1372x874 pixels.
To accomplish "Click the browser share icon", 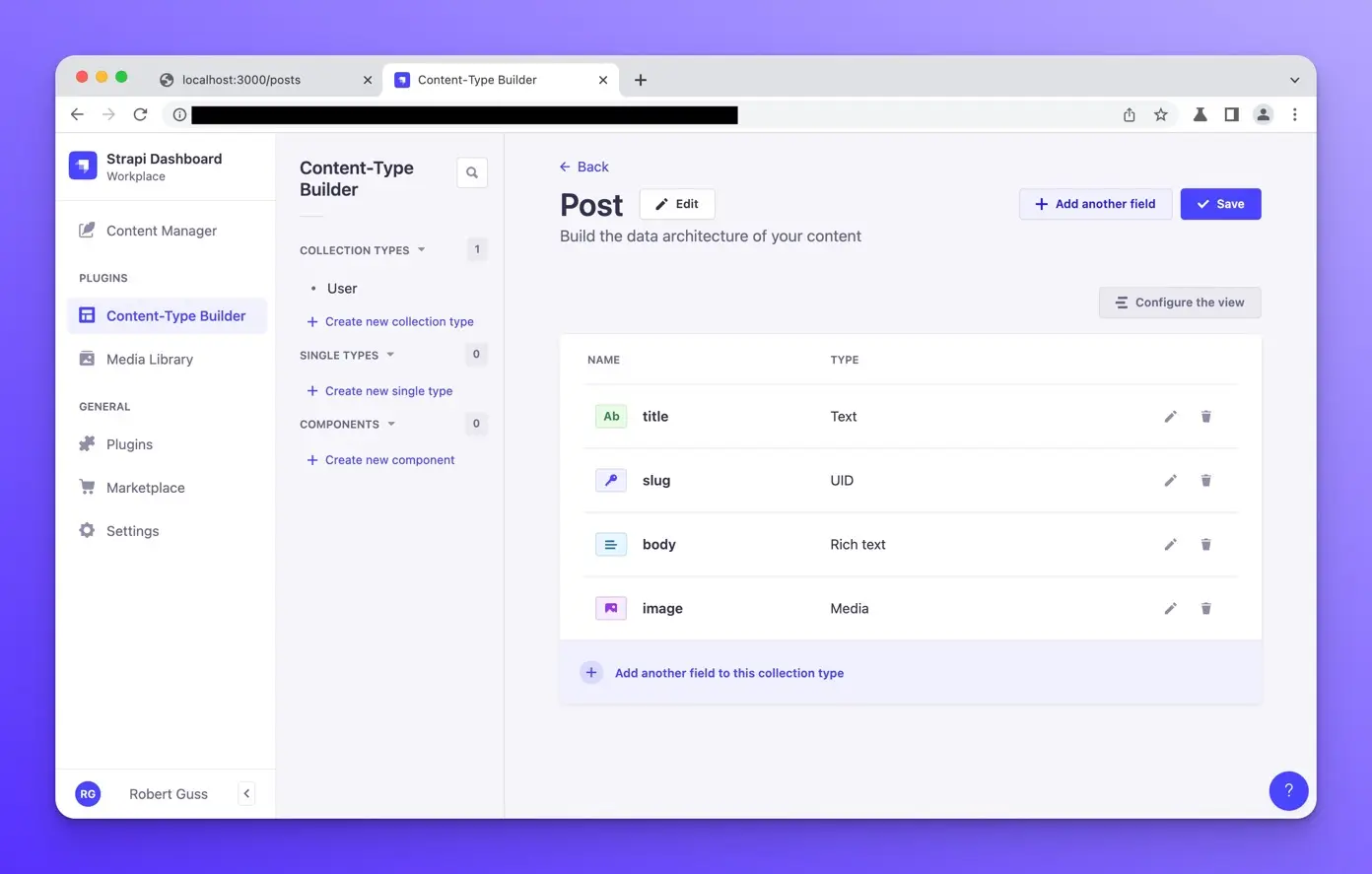I will click(1130, 115).
